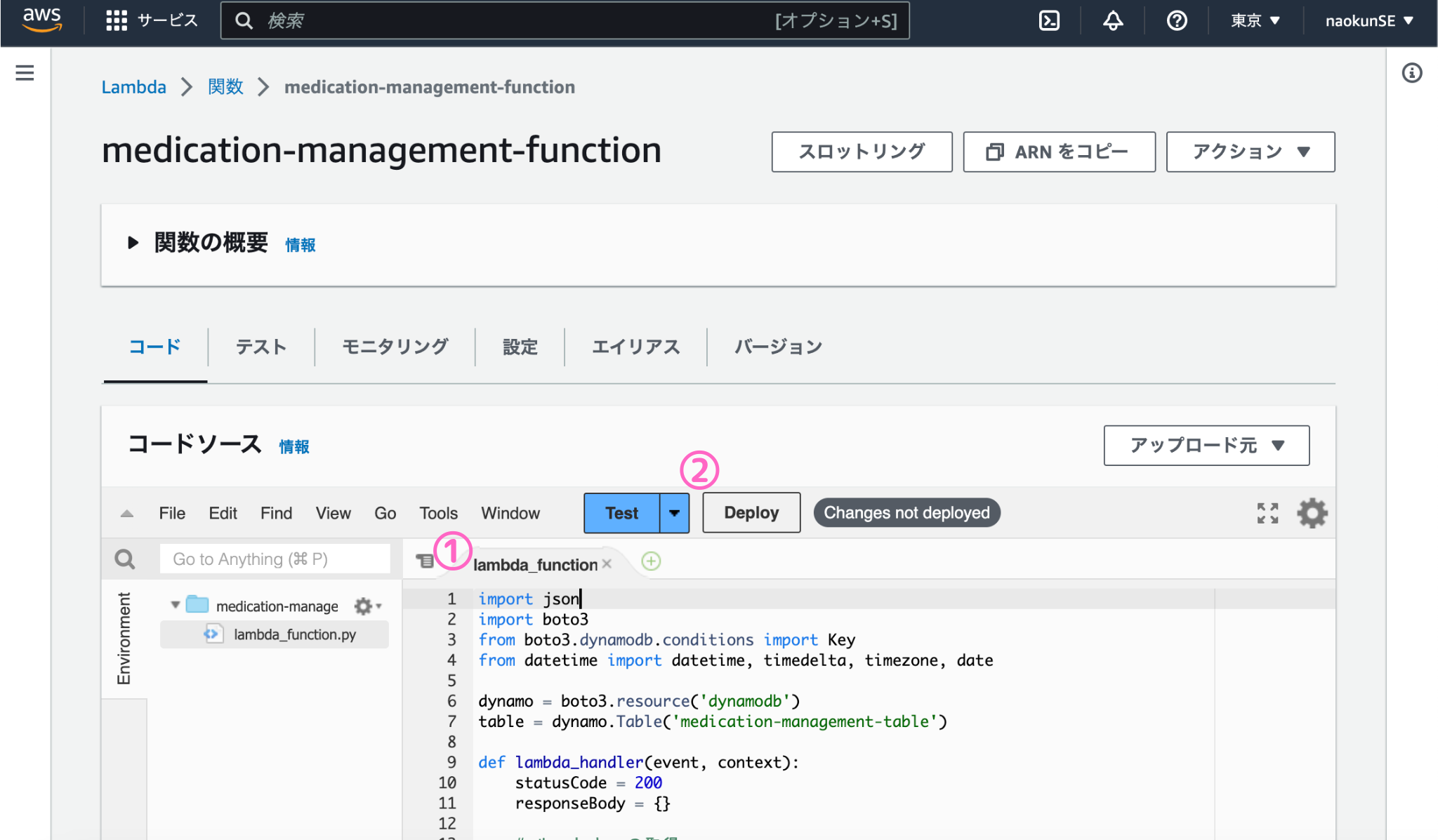The height and width of the screenshot is (840, 1438).
Task: Open the help question mark icon
Action: [x=1177, y=20]
